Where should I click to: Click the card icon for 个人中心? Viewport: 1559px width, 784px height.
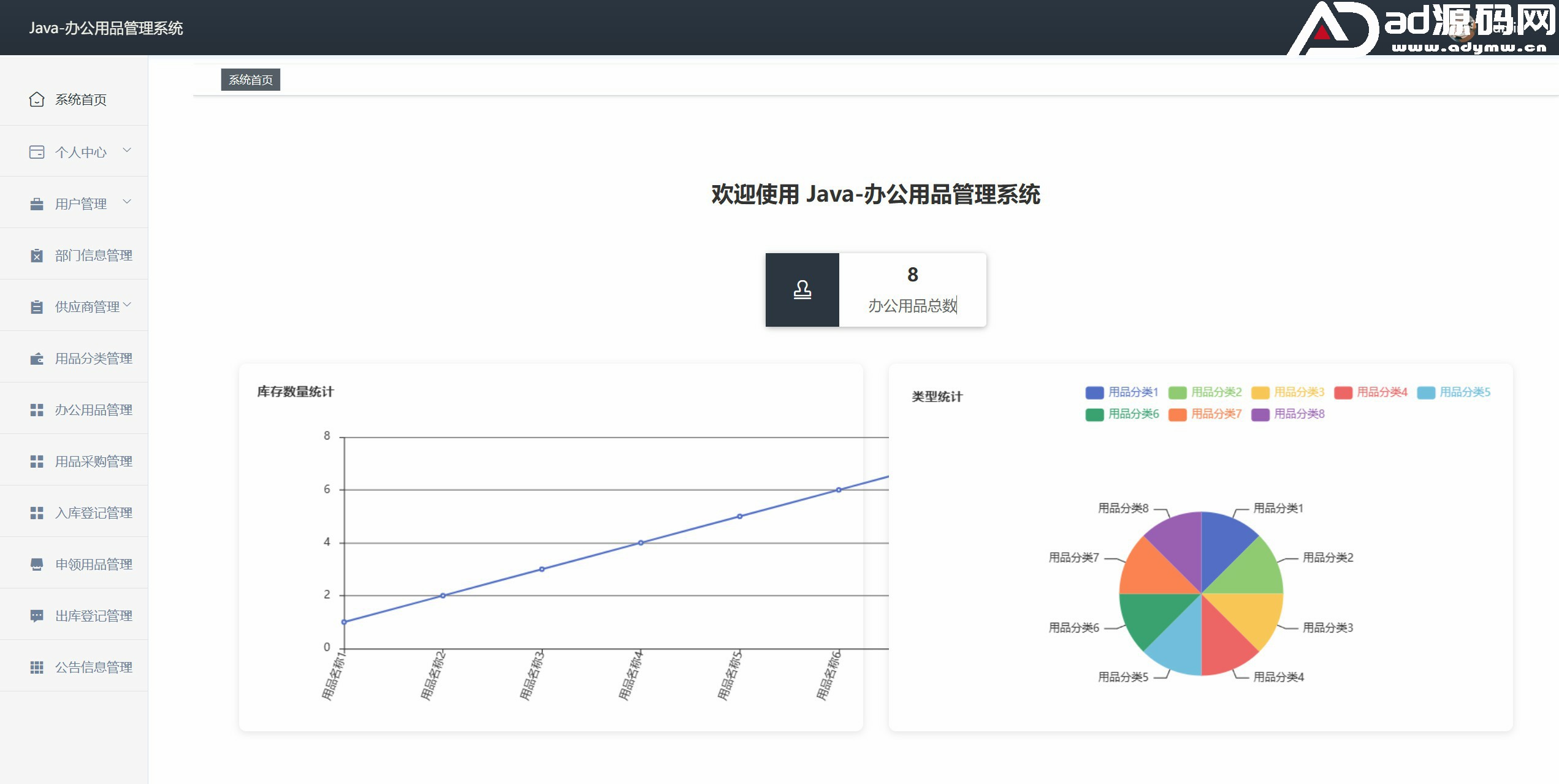(x=37, y=152)
